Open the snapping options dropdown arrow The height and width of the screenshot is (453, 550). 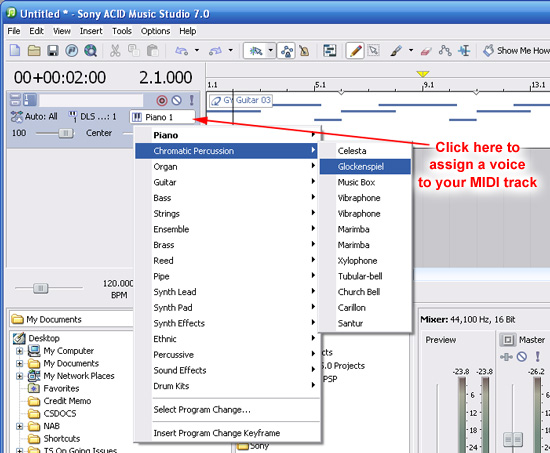point(270,51)
